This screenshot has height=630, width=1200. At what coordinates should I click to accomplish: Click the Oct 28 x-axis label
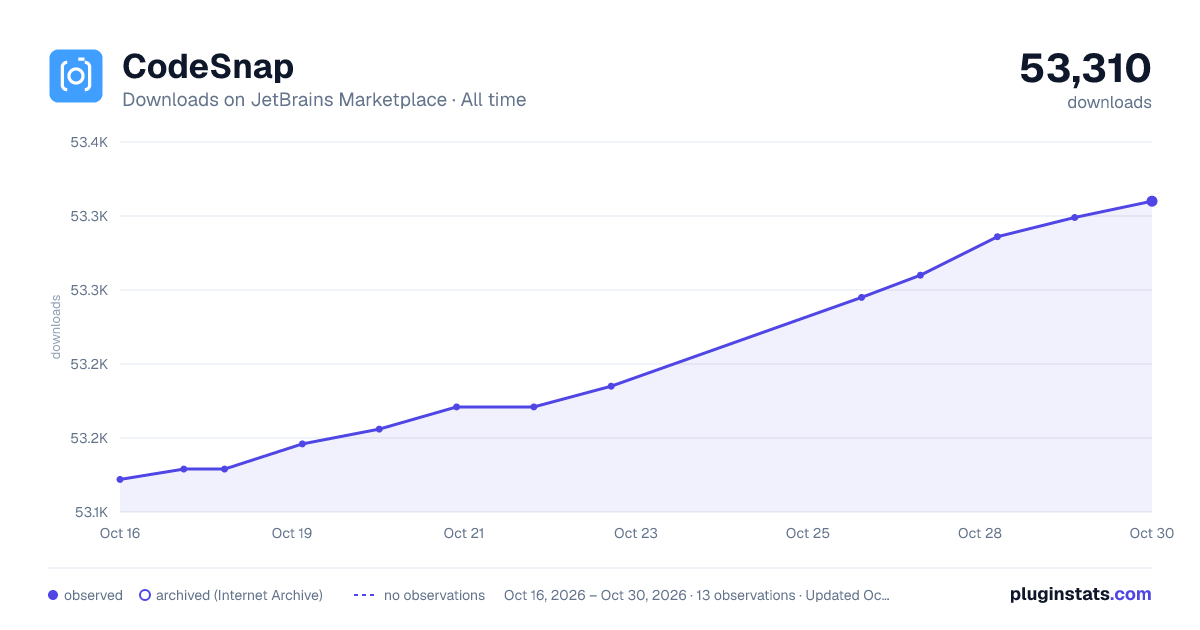tap(980, 533)
